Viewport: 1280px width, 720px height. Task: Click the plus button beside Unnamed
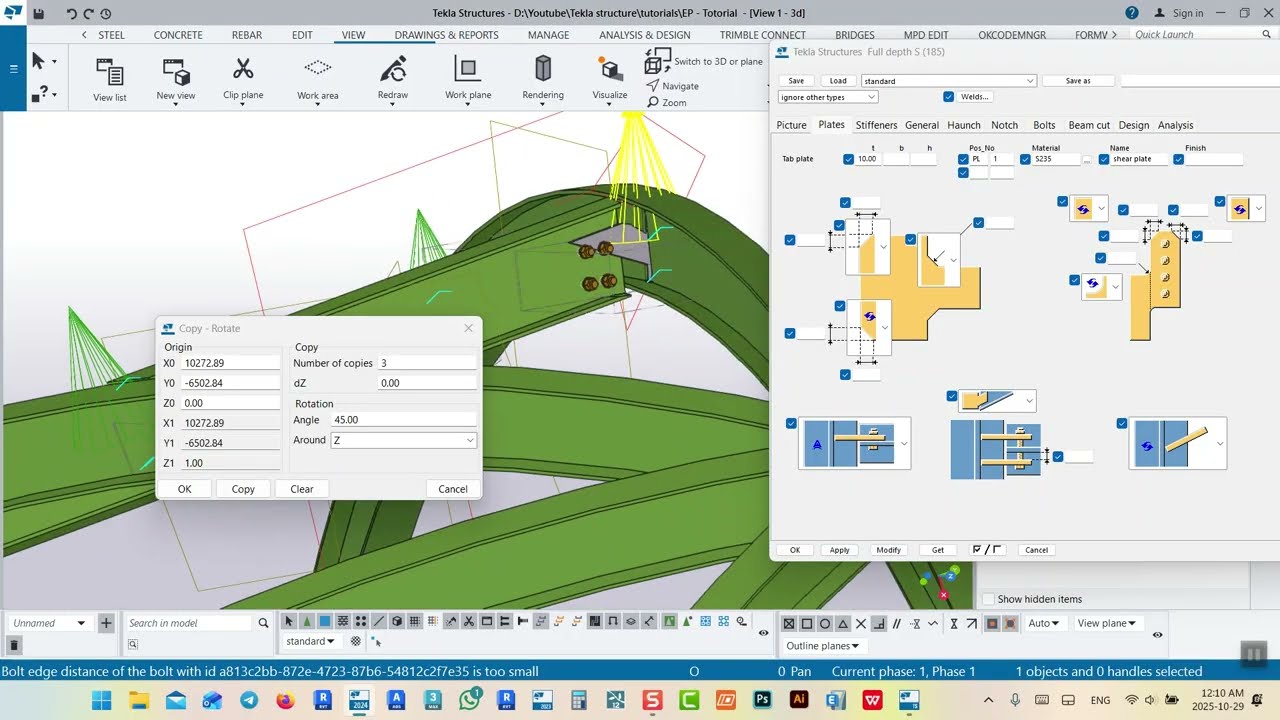coord(106,623)
